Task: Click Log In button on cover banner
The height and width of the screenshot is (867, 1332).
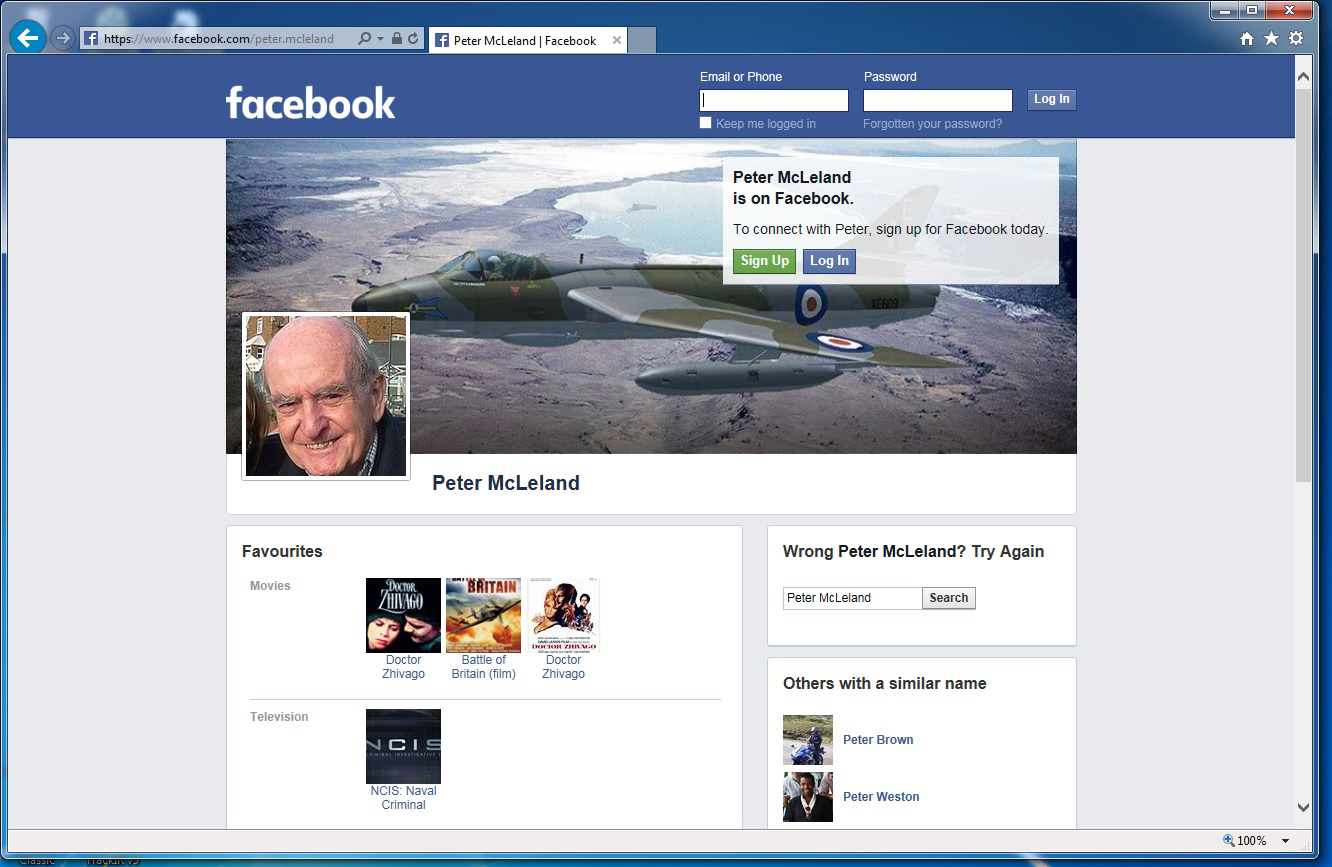Action: [829, 261]
